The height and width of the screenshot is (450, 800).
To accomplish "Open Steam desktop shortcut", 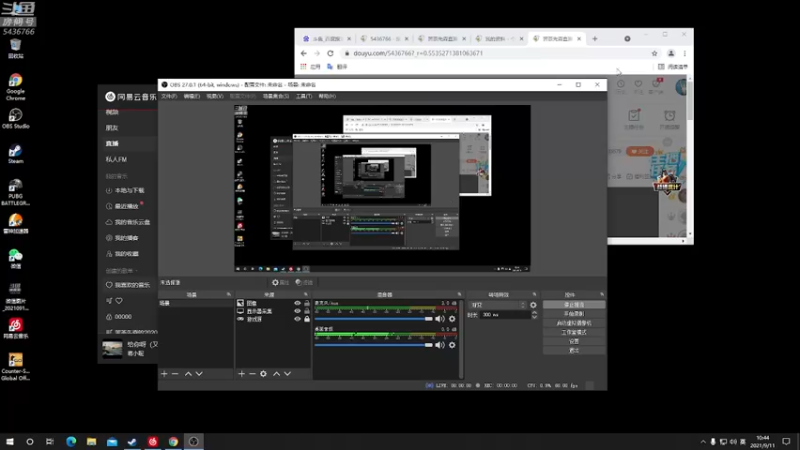I will pos(15,154).
